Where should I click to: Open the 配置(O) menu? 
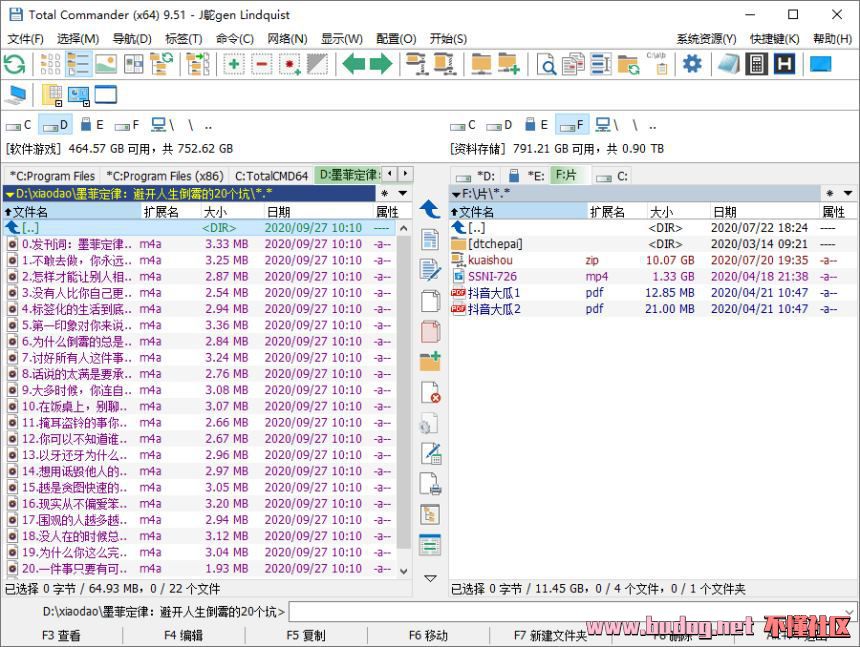point(396,38)
